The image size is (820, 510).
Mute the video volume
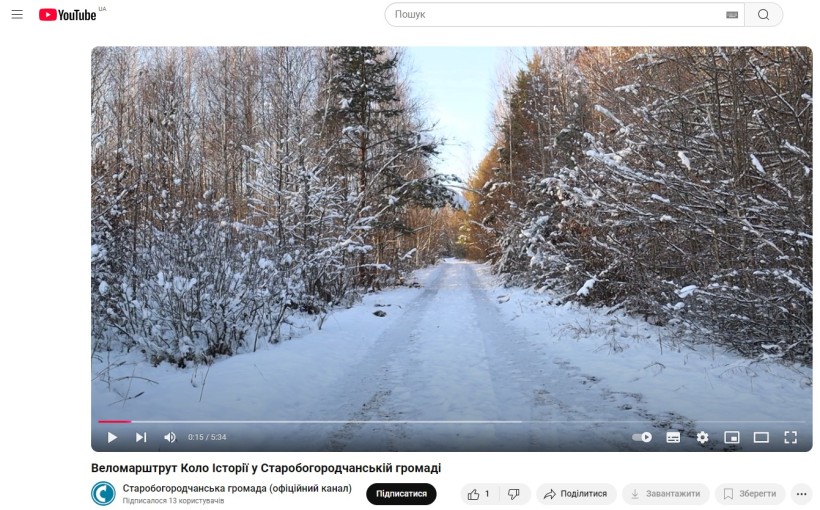pos(169,437)
